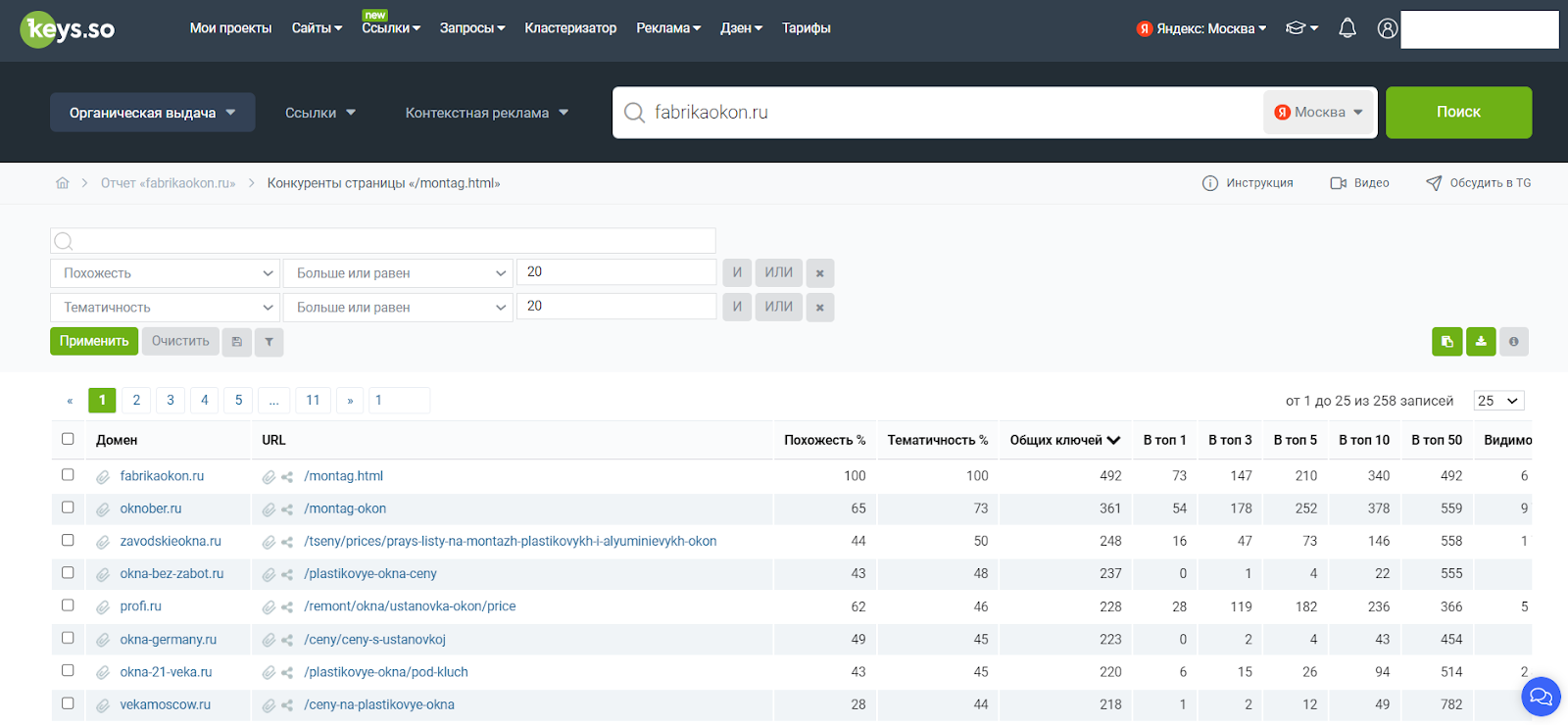Open the Кластеризатор menu item
1568x725 pixels.
click(x=570, y=28)
